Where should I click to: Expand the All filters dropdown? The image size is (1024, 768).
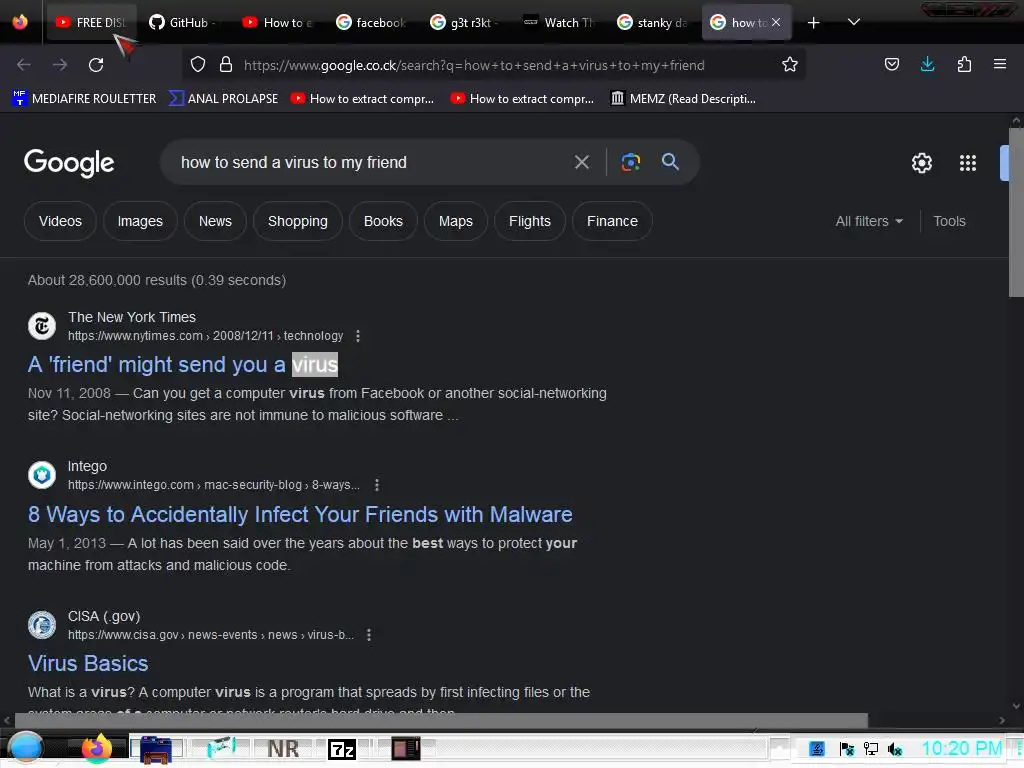coord(869,221)
